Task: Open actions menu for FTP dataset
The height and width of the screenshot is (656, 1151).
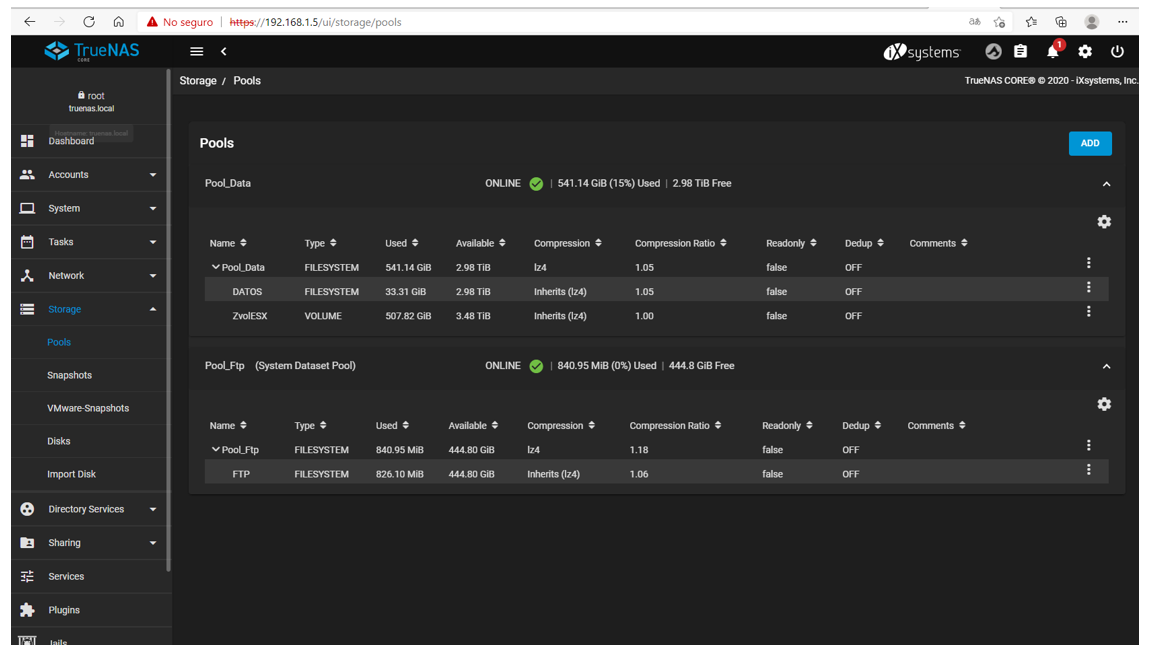Action: 1089,470
